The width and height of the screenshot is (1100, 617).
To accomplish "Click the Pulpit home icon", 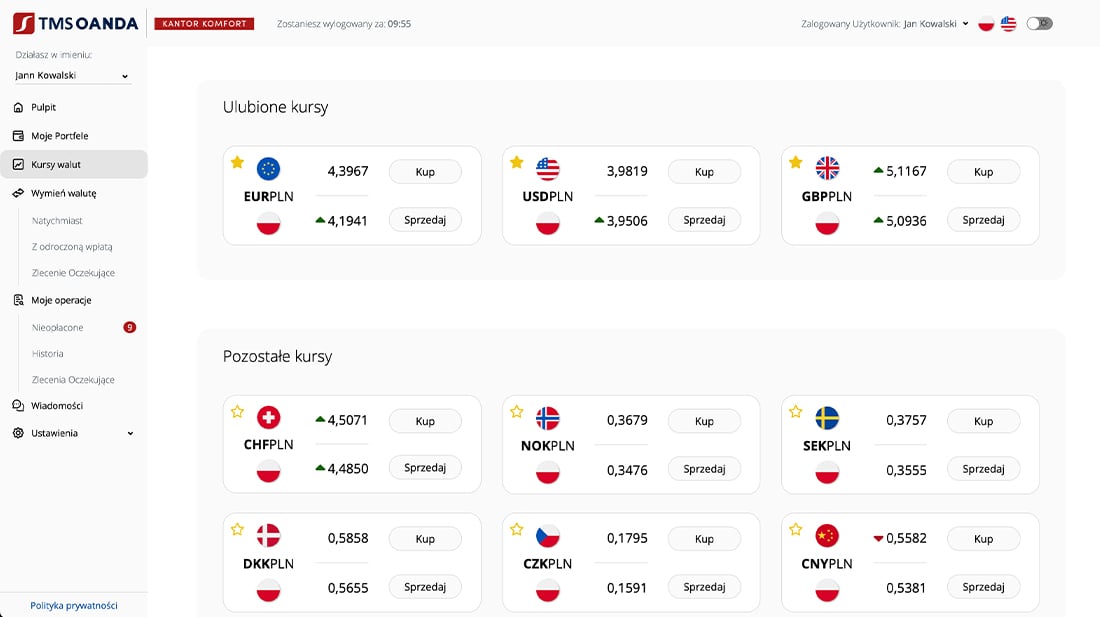I will coord(18,107).
